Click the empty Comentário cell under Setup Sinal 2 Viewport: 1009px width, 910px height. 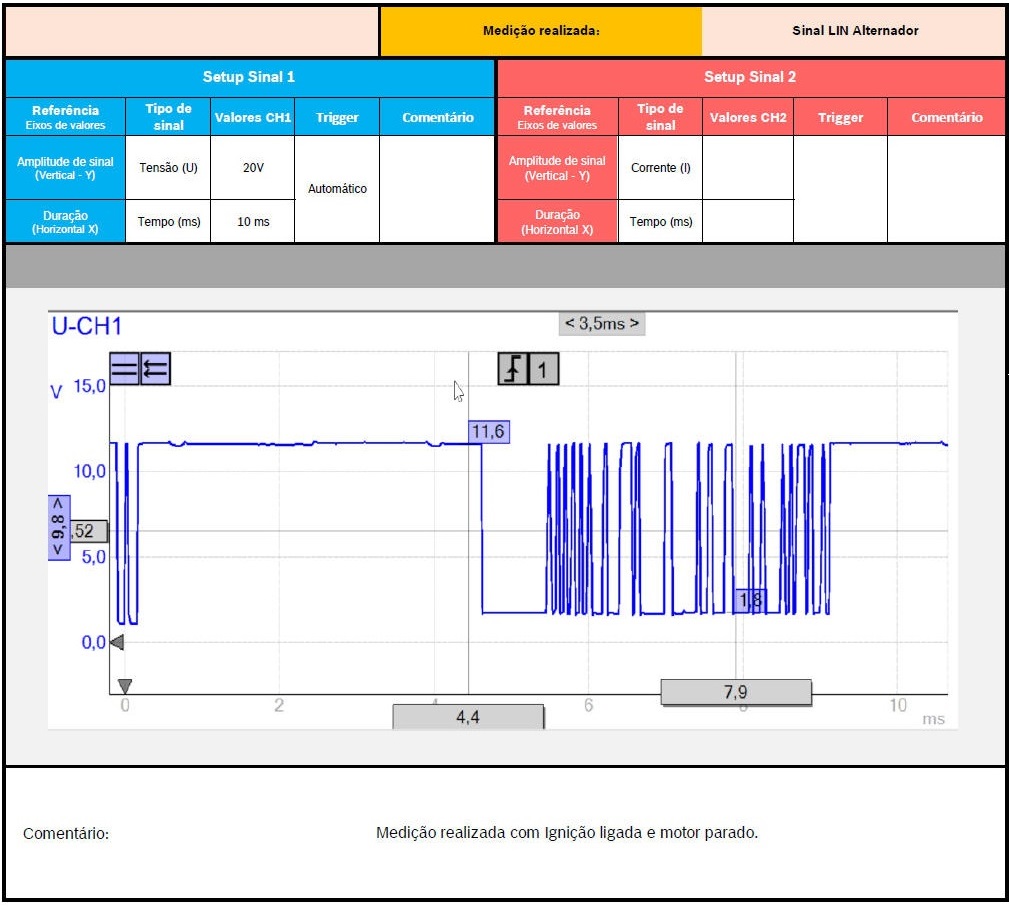tap(946, 189)
